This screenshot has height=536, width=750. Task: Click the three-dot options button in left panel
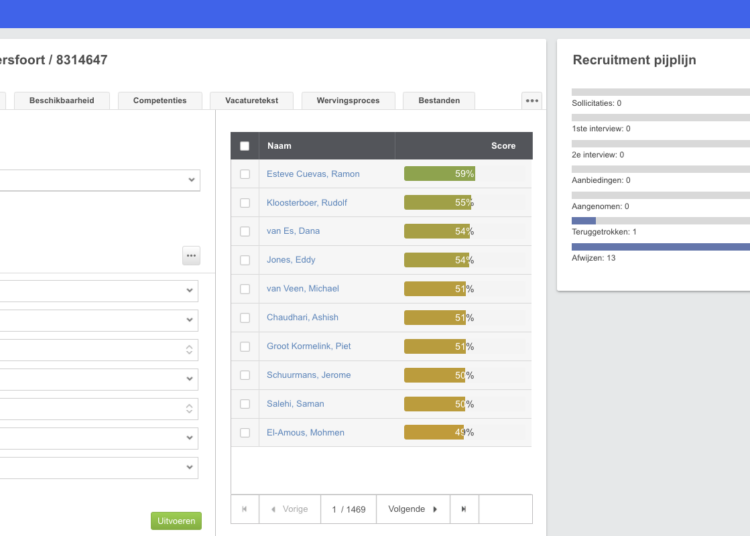pos(191,256)
